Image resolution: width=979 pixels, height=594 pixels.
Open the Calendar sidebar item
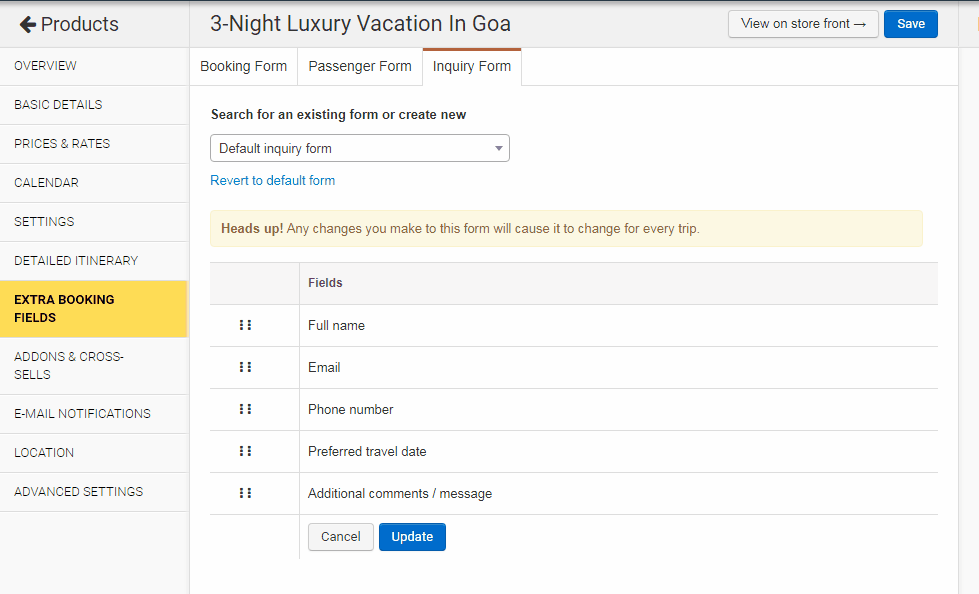tap(46, 183)
